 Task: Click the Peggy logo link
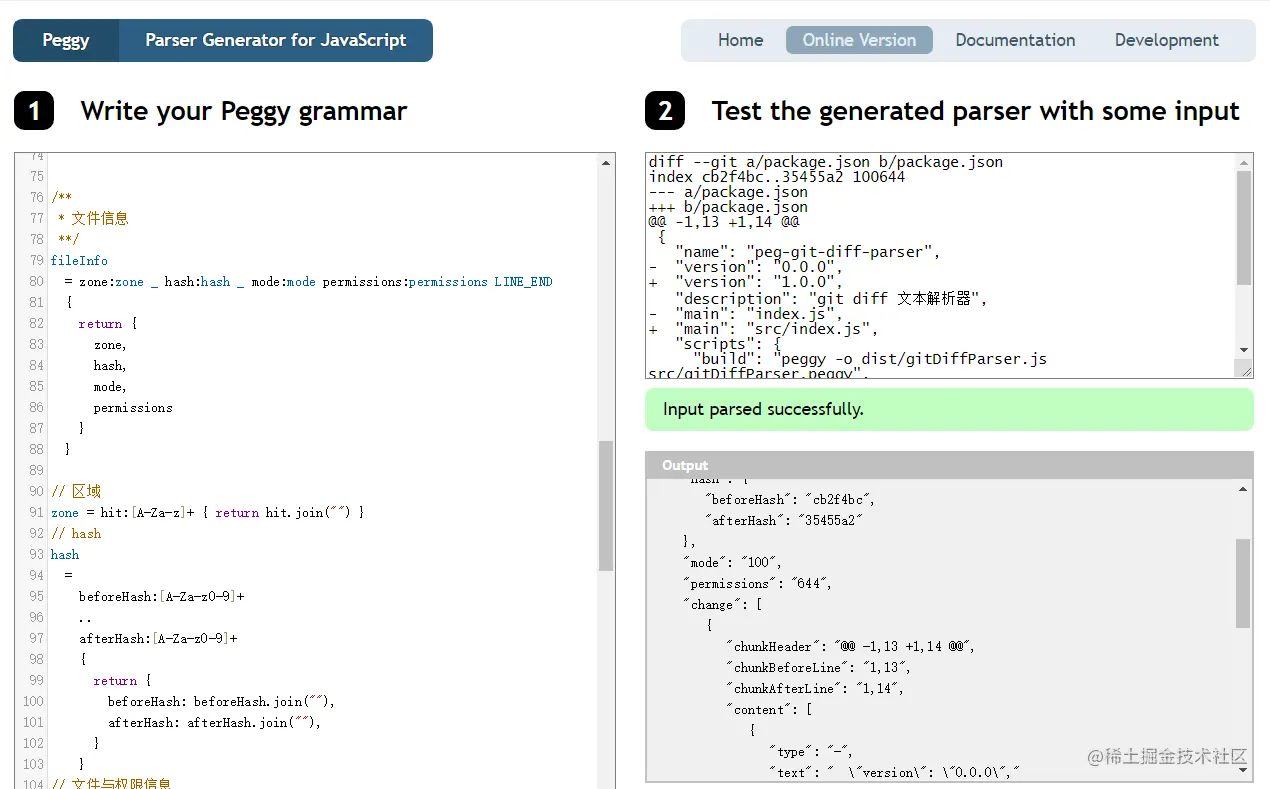[x=66, y=41]
